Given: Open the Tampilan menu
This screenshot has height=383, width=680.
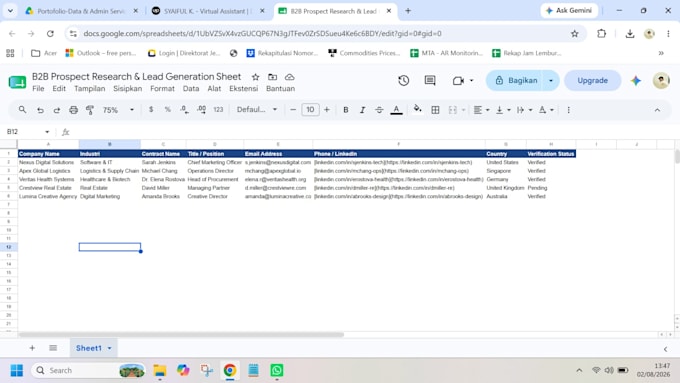Looking at the screenshot, I should pos(89,88).
